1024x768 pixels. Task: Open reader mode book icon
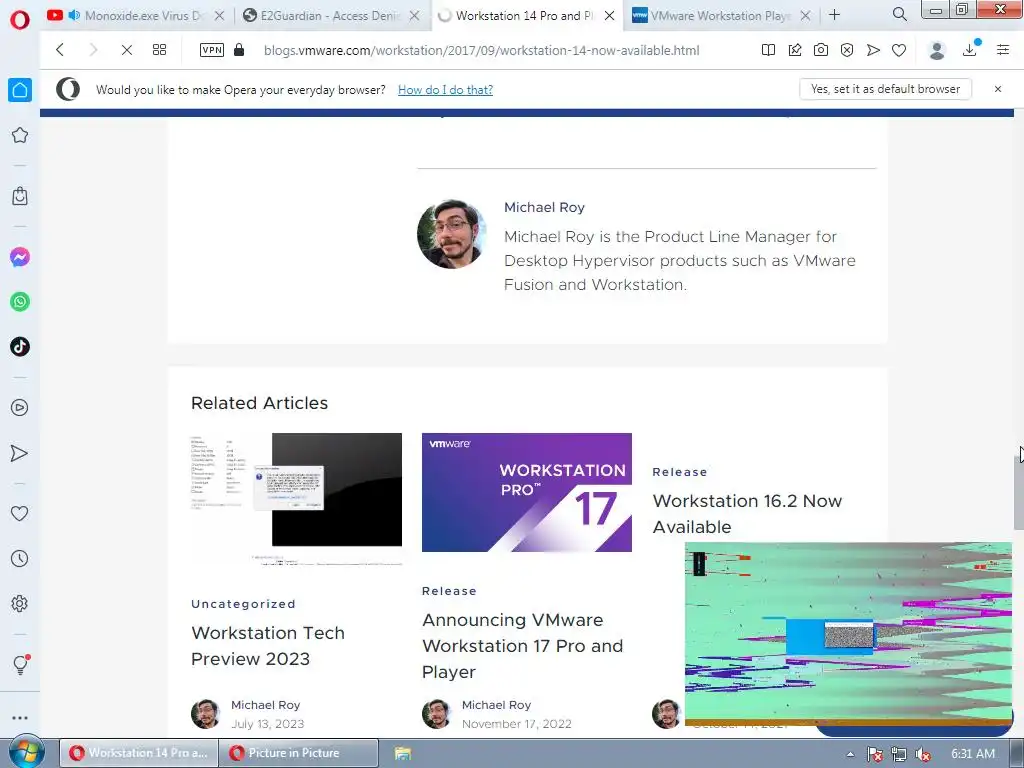pyautogui.click(x=769, y=50)
